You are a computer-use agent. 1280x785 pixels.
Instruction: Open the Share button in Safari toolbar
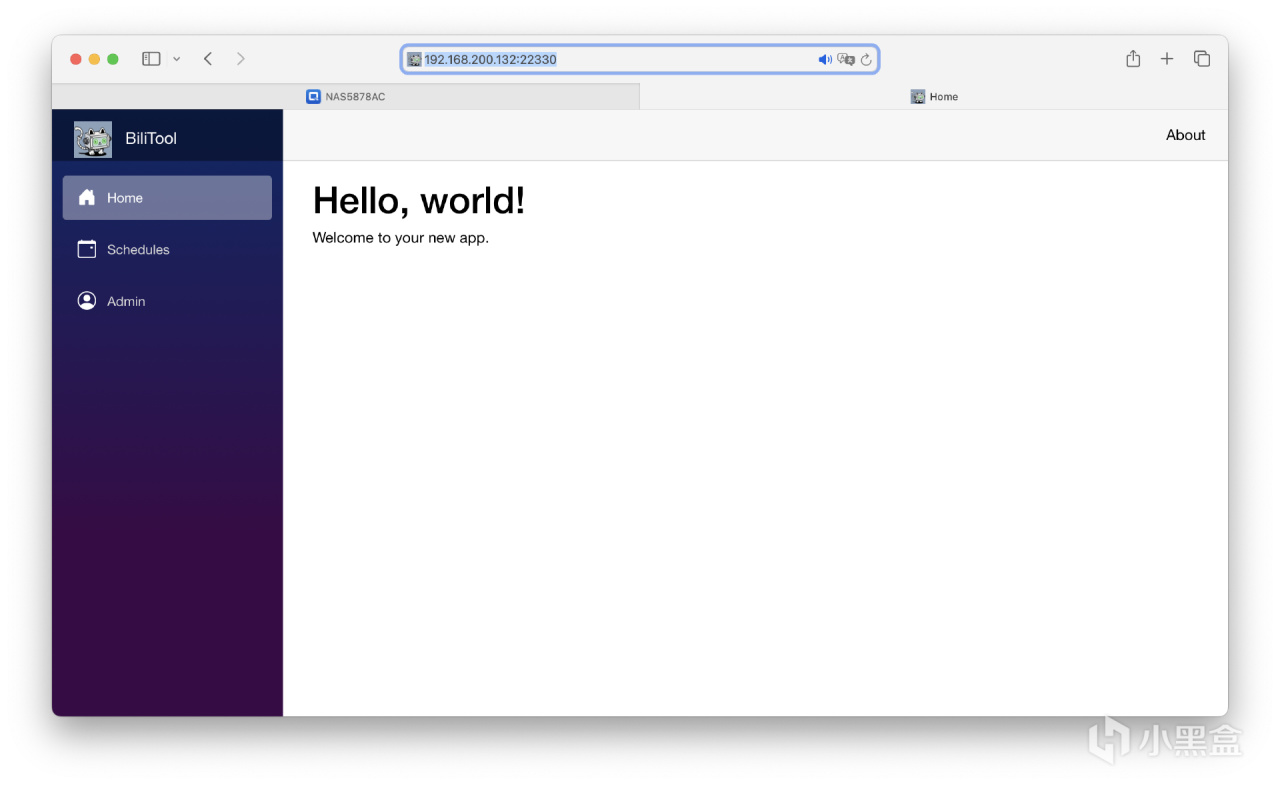pos(1133,59)
